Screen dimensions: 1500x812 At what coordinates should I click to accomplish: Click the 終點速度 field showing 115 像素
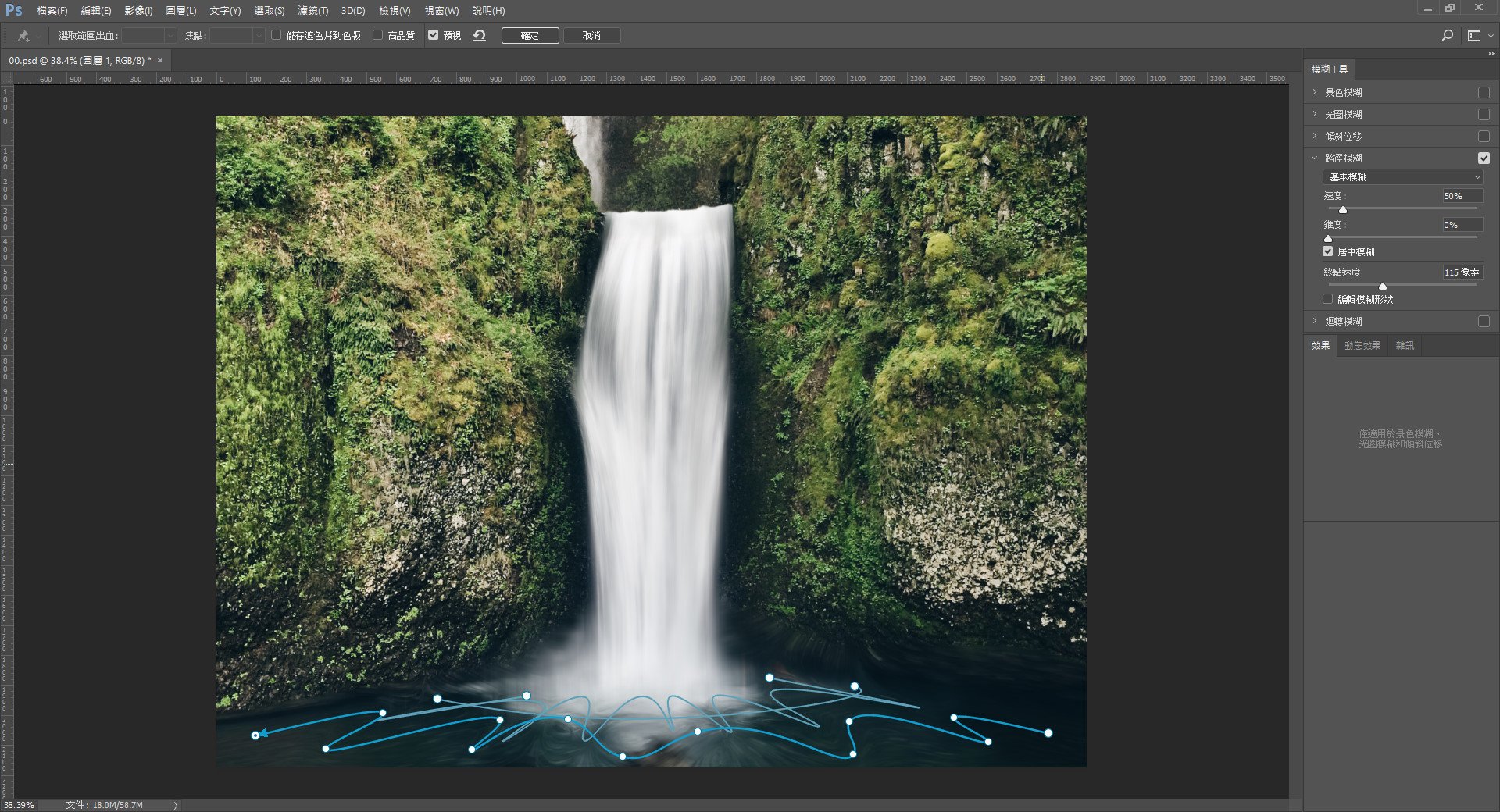(1462, 272)
